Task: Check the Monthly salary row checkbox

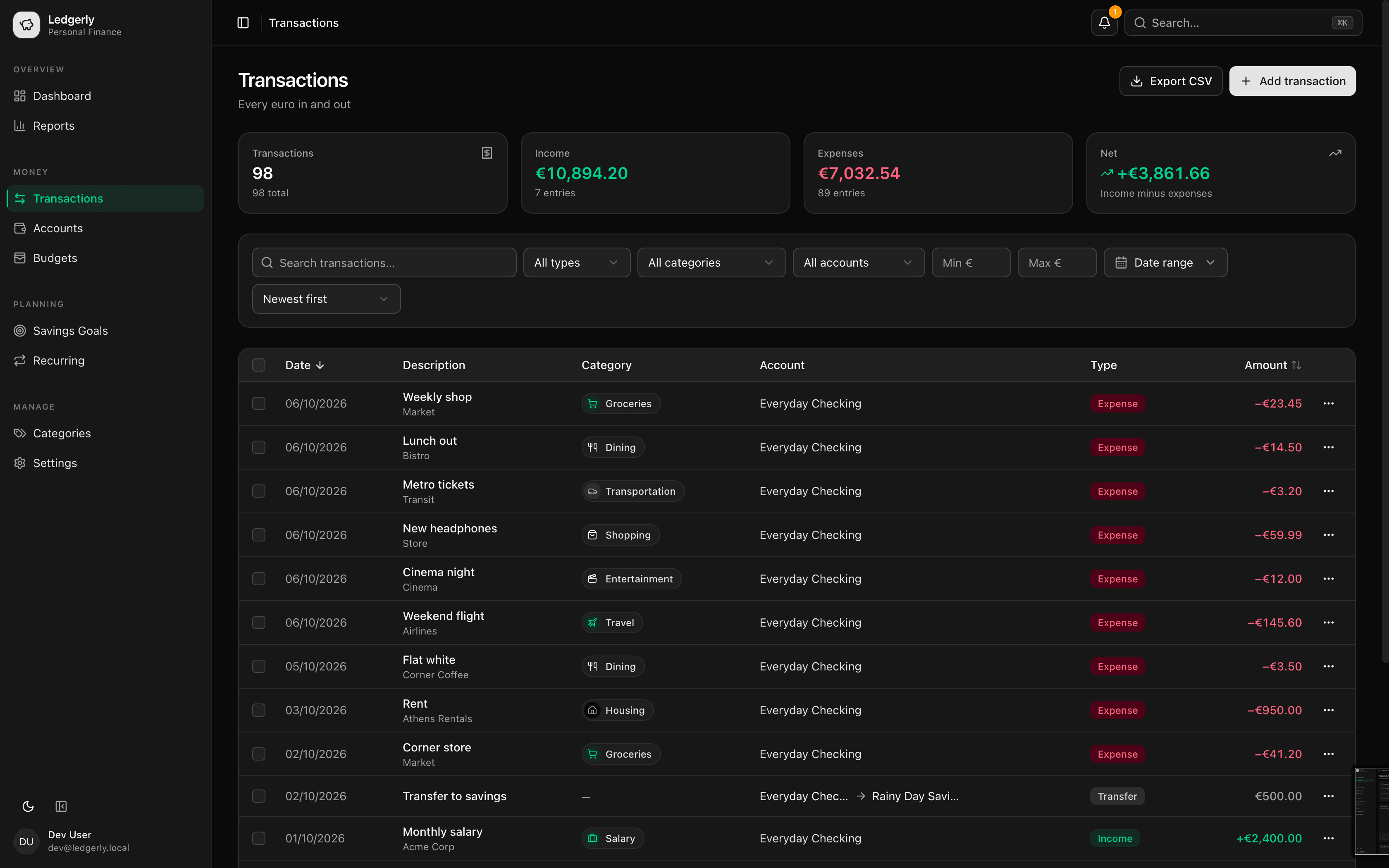Action: pos(259,839)
